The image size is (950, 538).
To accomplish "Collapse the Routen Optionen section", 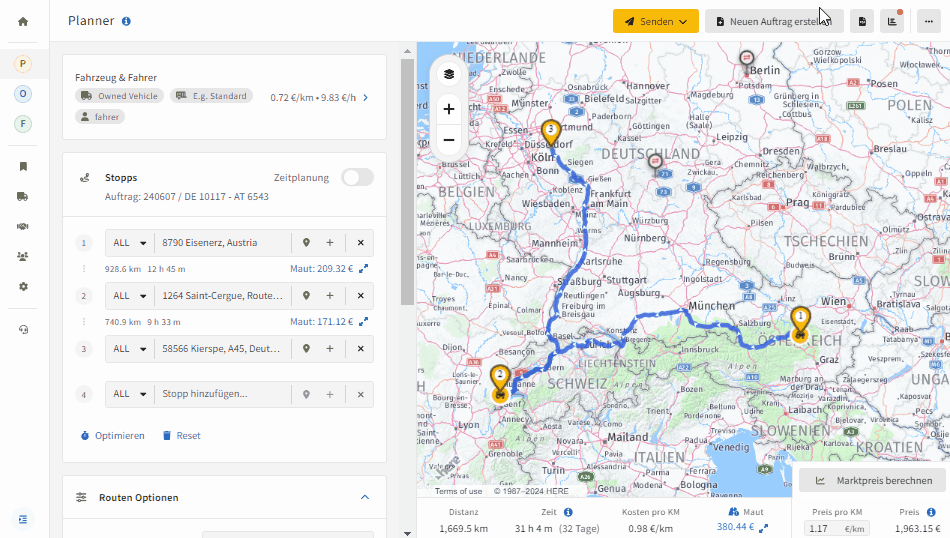I will point(365,497).
